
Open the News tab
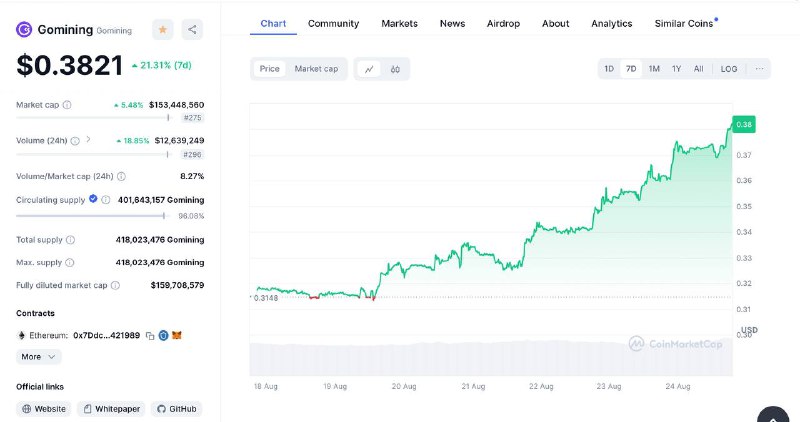pyautogui.click(x=453, y=23)
